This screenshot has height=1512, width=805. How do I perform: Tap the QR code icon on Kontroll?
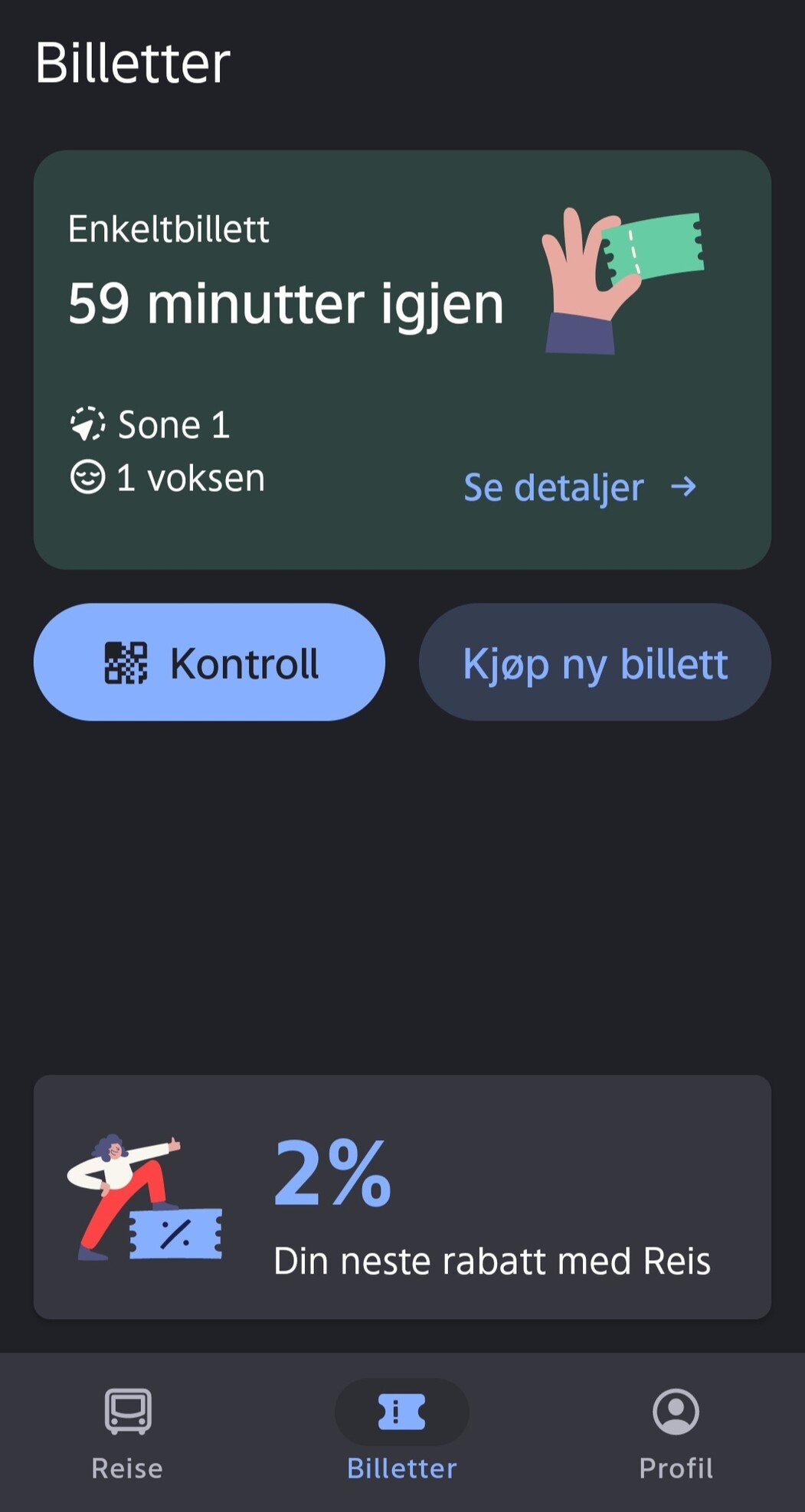[126, 663]
